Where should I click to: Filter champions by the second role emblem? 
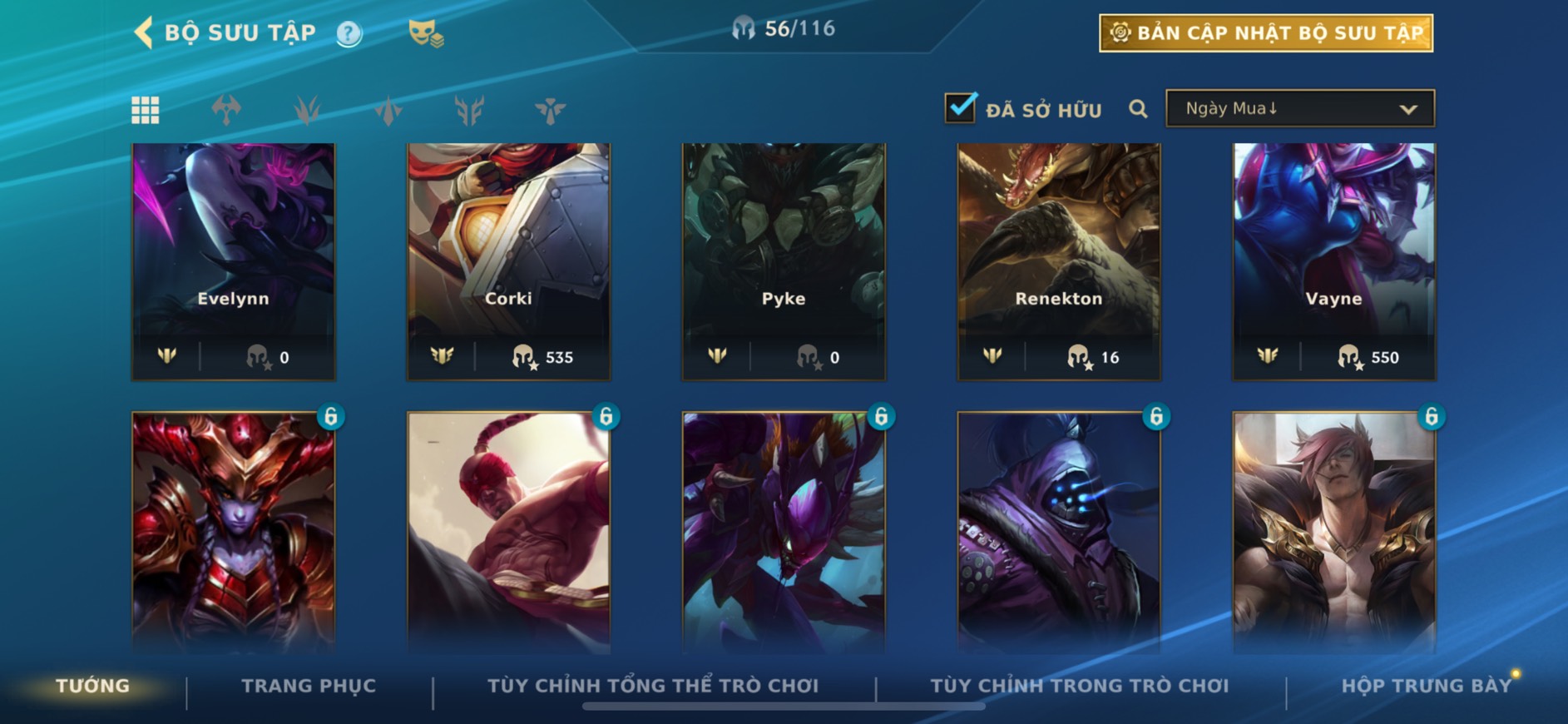pos(307,110)
